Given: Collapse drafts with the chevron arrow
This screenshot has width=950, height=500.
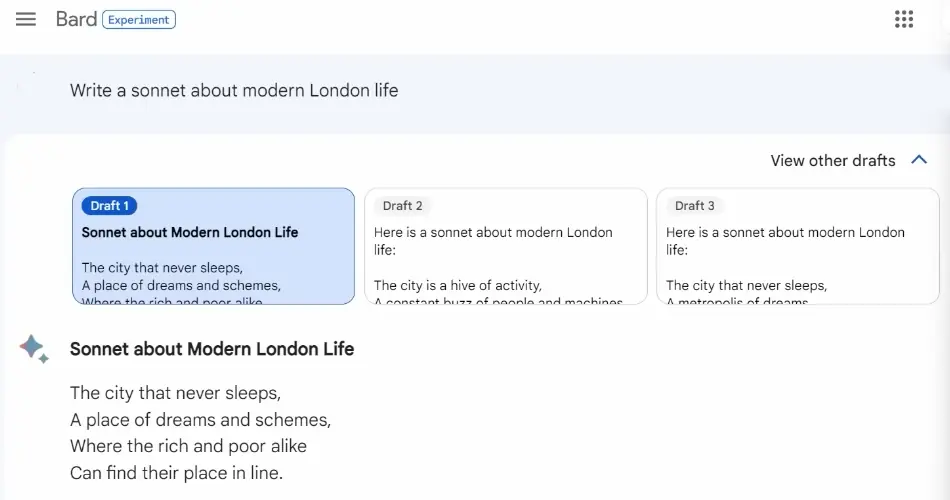Looking at the screenshot, I should pyautogui.click(x=918, y=160).
